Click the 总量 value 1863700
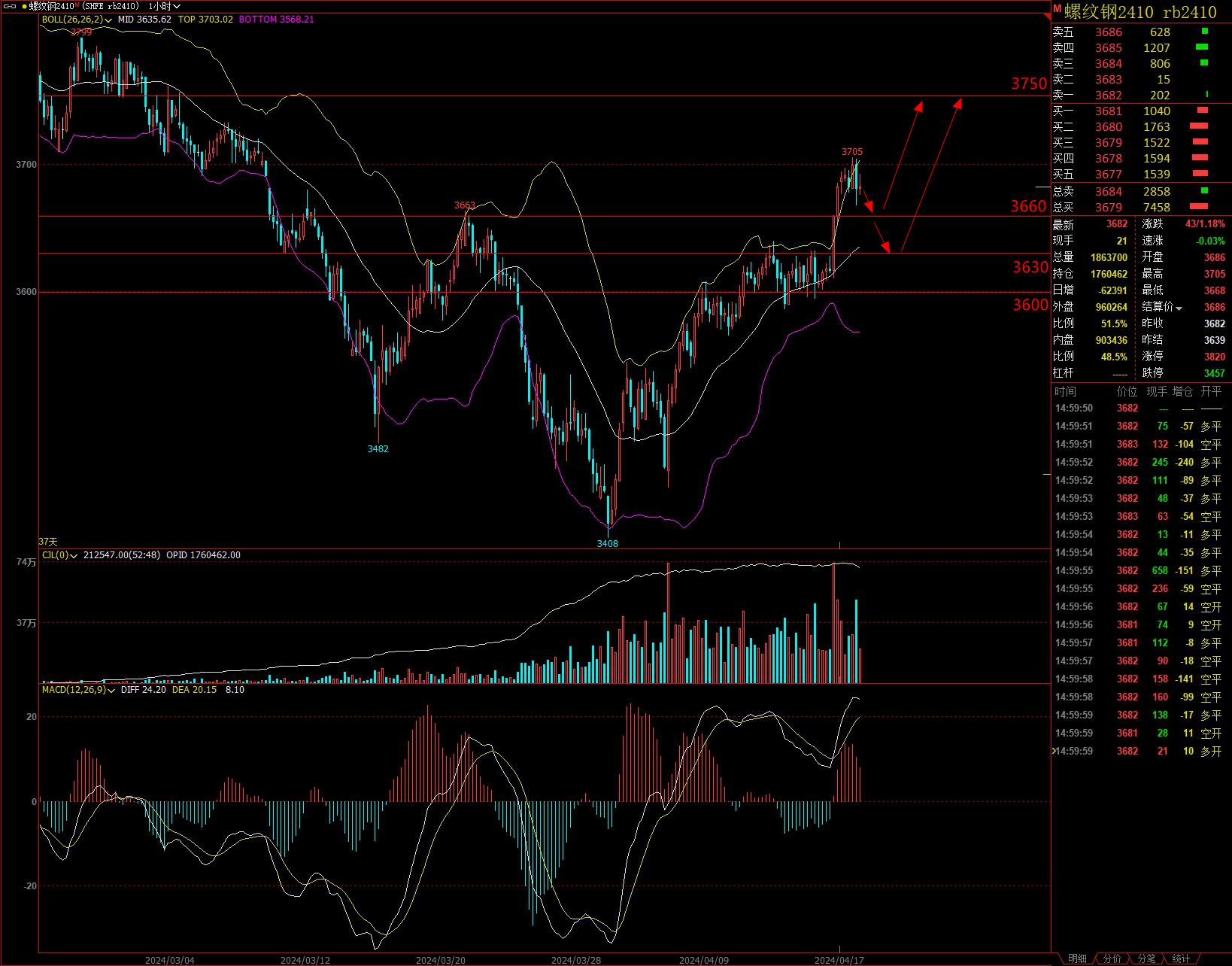The height and width of the screenshot is (966, 1232). 1109,257
